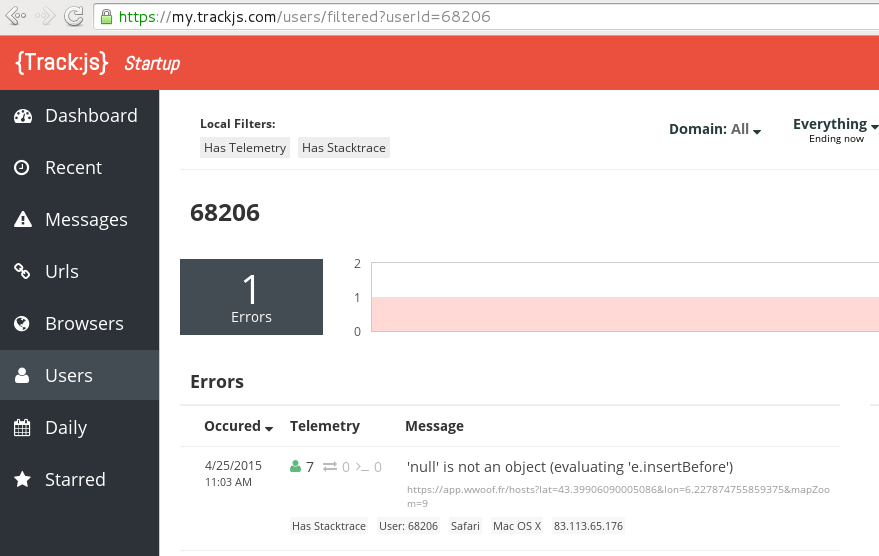The width and height of the screenshot is (879, 556).
Task: Click the User: 68206 tag
Action: pos(409,526)
